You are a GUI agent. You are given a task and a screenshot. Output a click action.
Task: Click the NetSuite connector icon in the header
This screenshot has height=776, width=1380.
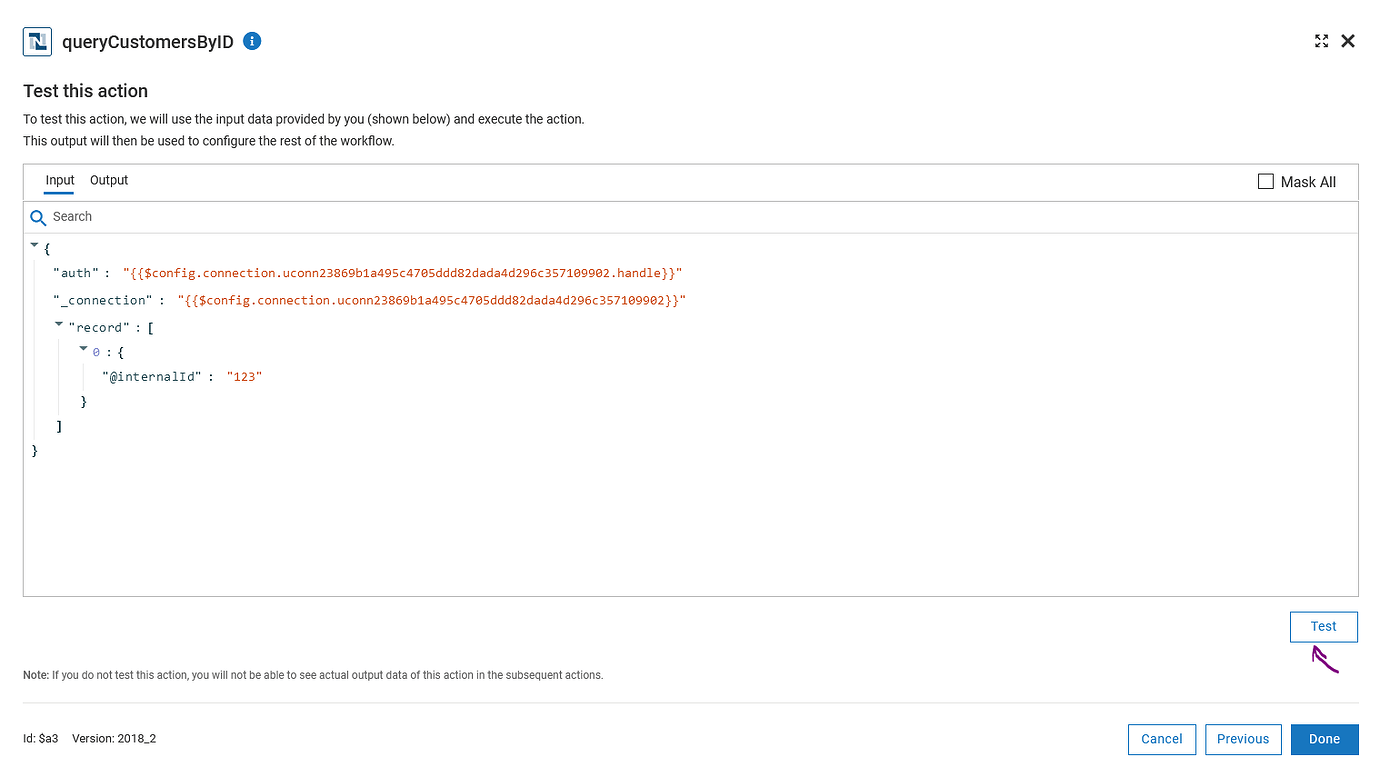[x=37, y=41]
